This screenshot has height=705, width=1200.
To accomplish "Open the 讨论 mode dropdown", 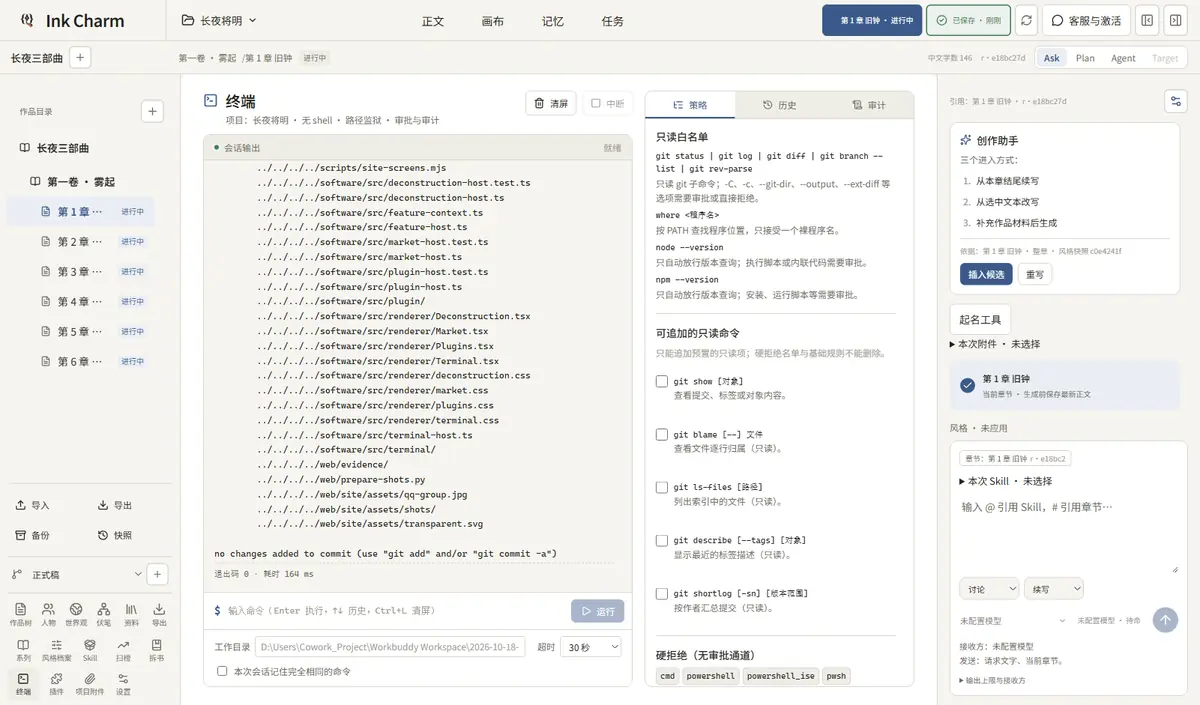I will [989, 589].
